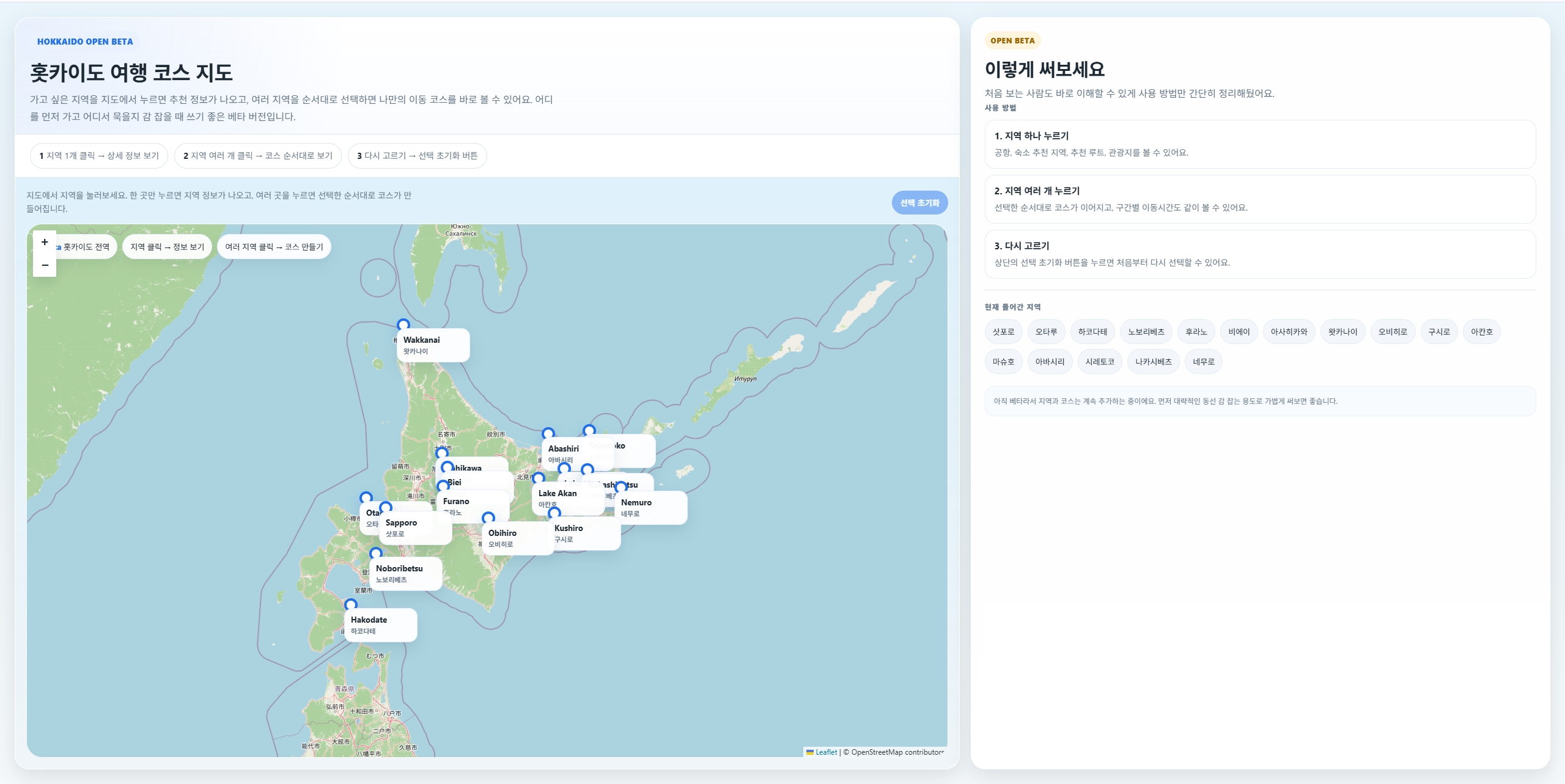This screenshot has height=784, width=1565.
Task: Click step chip 지역 1개 클릭 → 상세 정보 보기
Action: 99,156
